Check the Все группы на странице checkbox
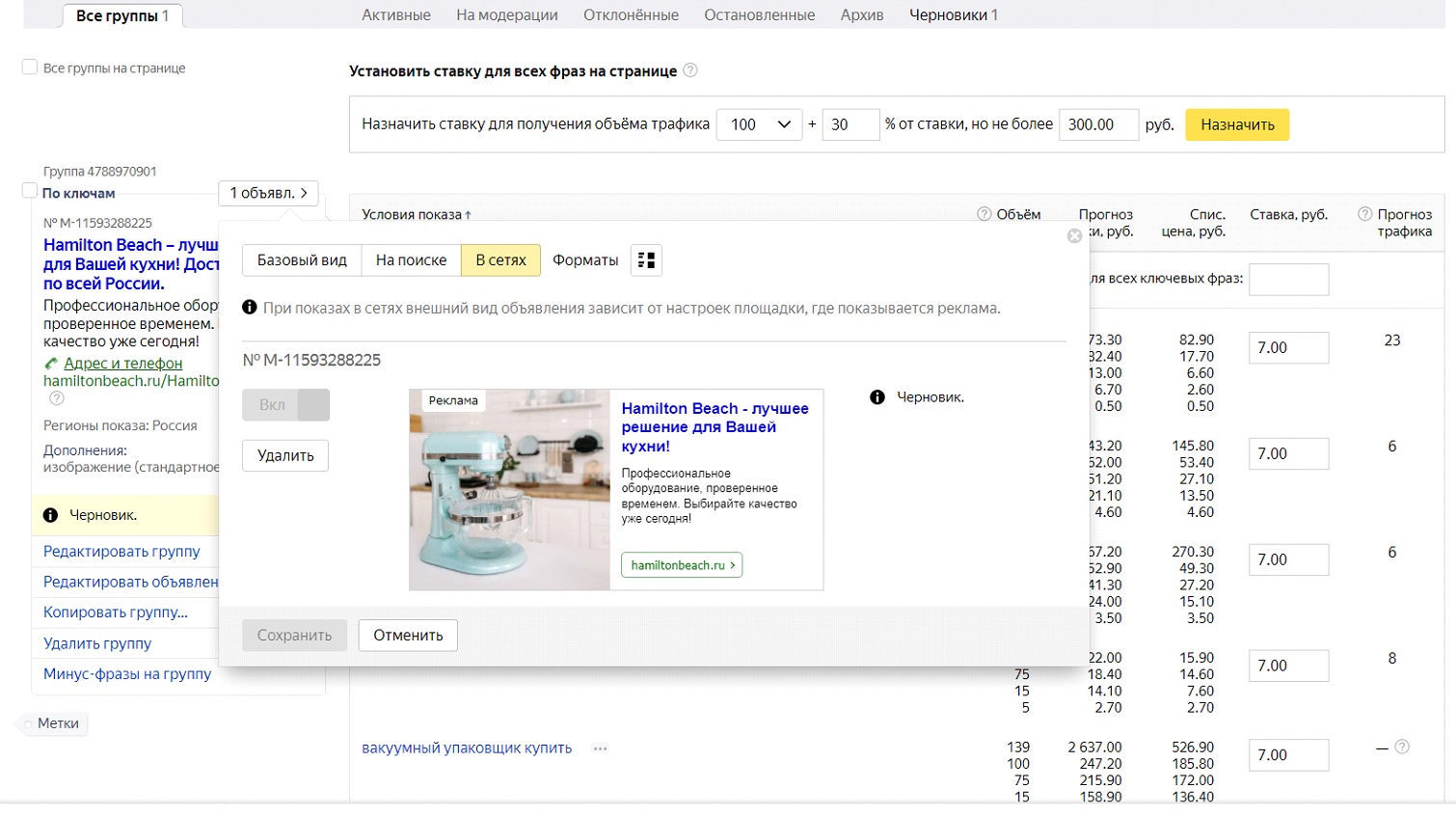 click(30, 68)
